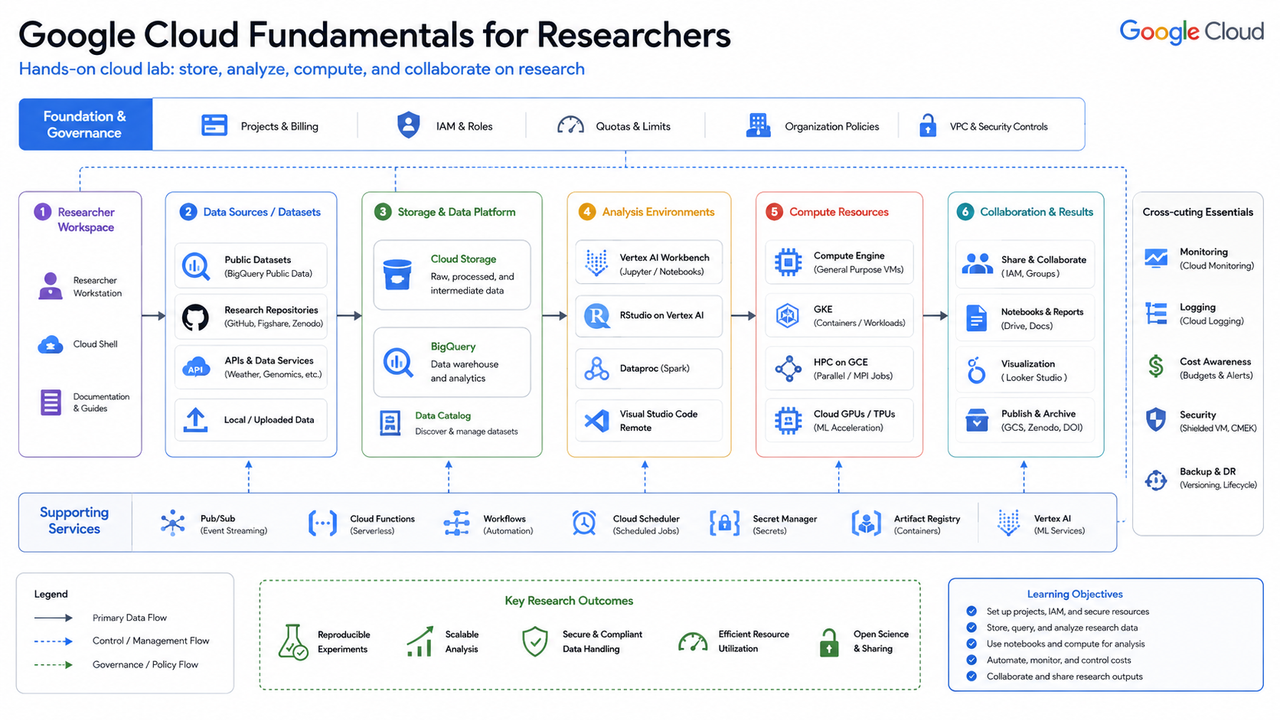This screenshot has width=1280, height=720.
Task: Click the Public Datasets magnifier icon
Action: click(x=196, y=266)
